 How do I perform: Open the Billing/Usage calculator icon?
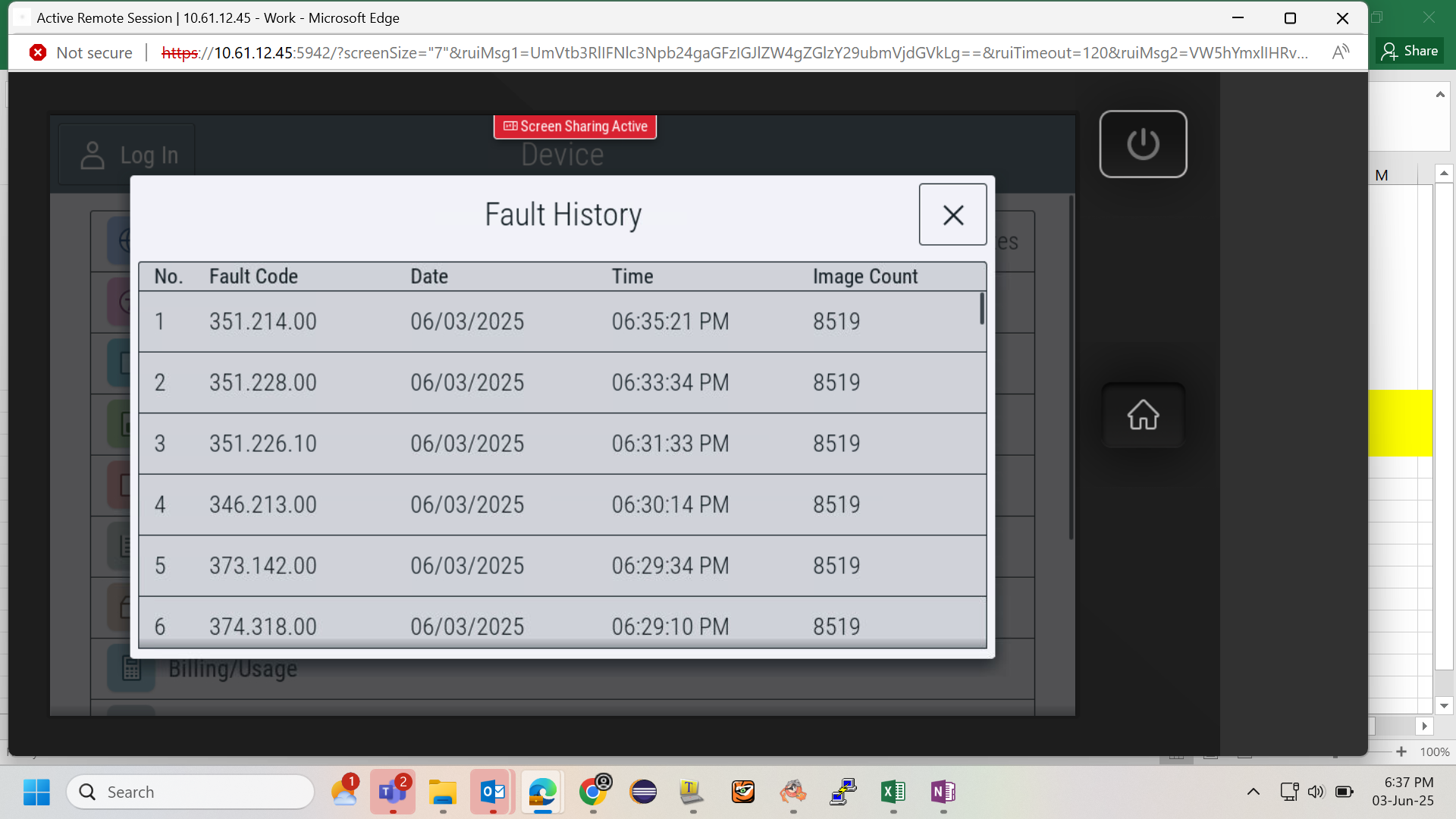(x=131, y=668)
